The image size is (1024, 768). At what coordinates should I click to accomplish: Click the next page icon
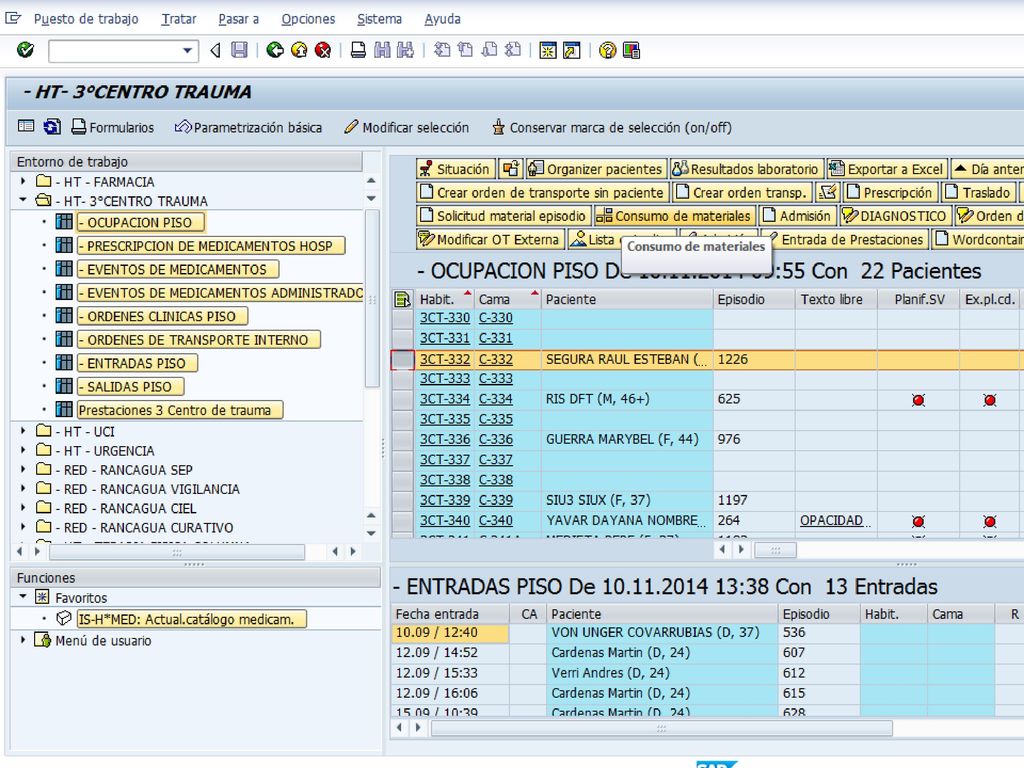tap(489, 50)
